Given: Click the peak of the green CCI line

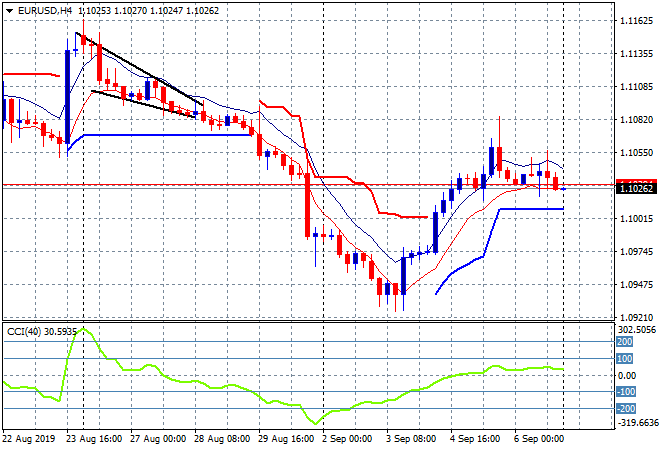Looking at the screenshot, I should pos(83,329).
